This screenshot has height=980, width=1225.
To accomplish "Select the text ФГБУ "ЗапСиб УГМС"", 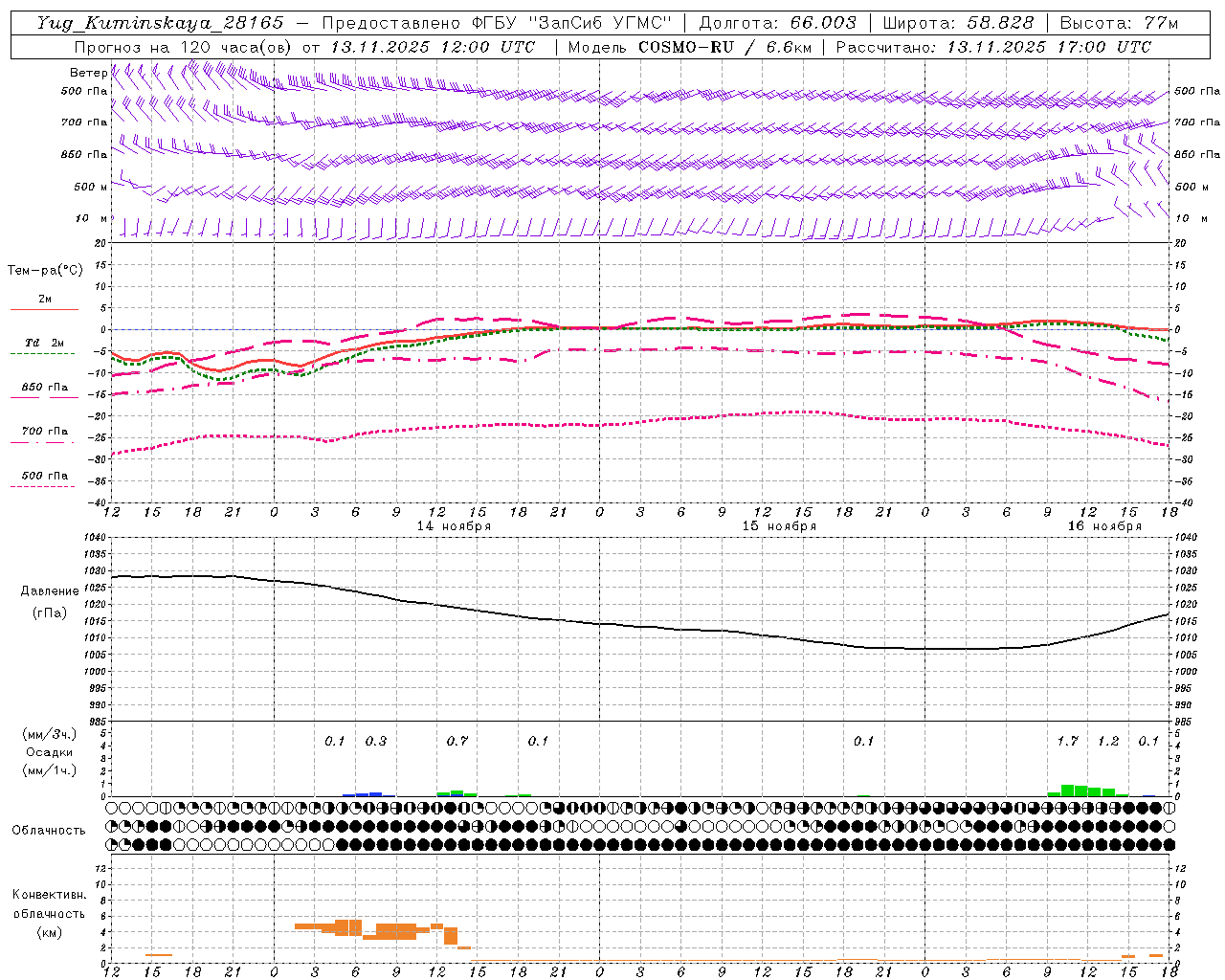I will 572,23.
